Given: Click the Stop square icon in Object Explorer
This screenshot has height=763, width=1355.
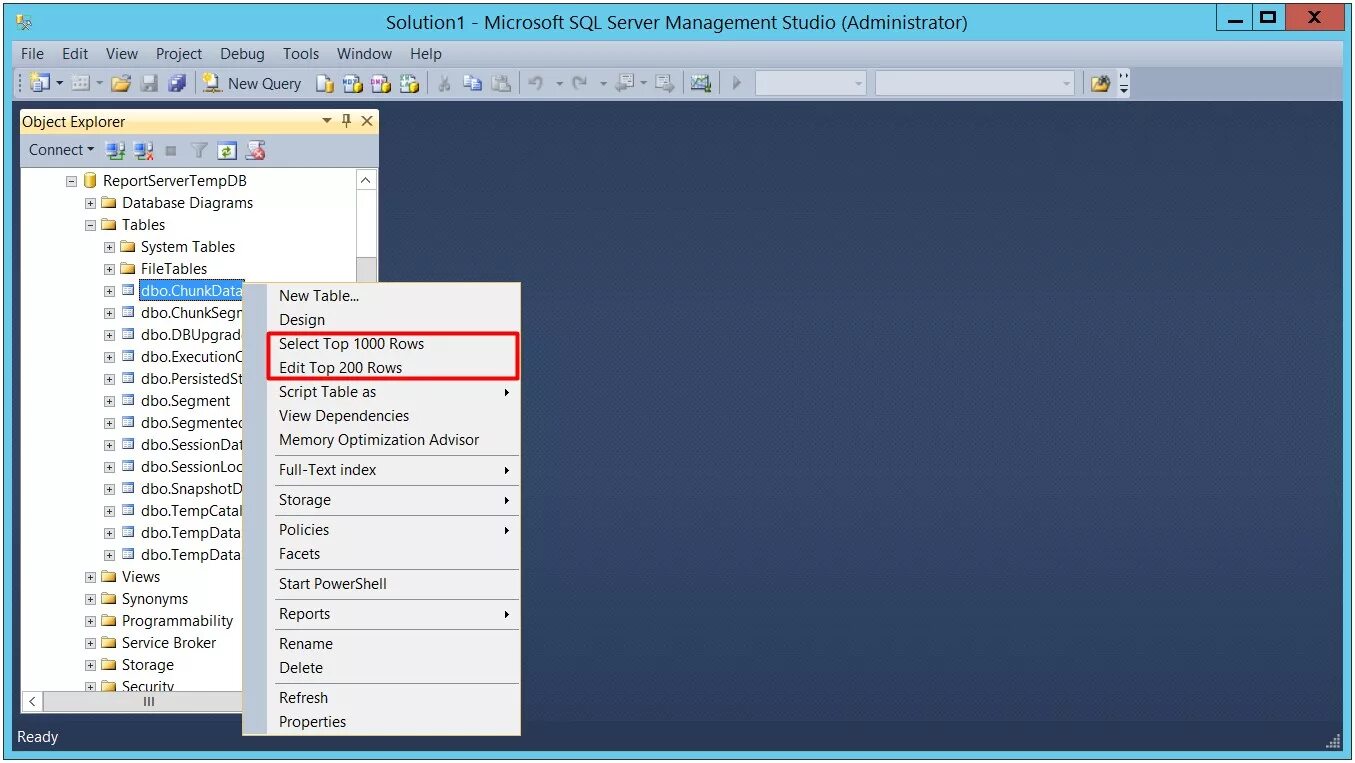Looking at the screenshot, I should [x=171, y=150].
